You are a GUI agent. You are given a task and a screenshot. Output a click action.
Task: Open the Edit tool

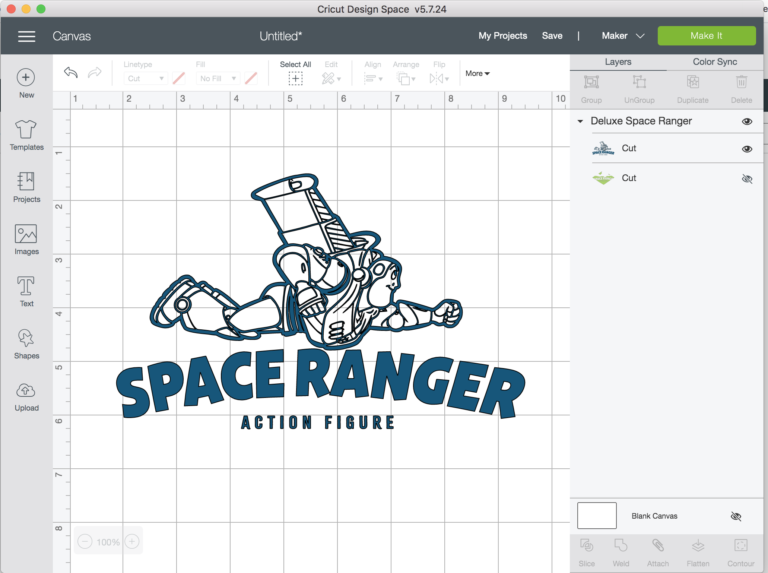pyautogui.click(x=331, y=78)
